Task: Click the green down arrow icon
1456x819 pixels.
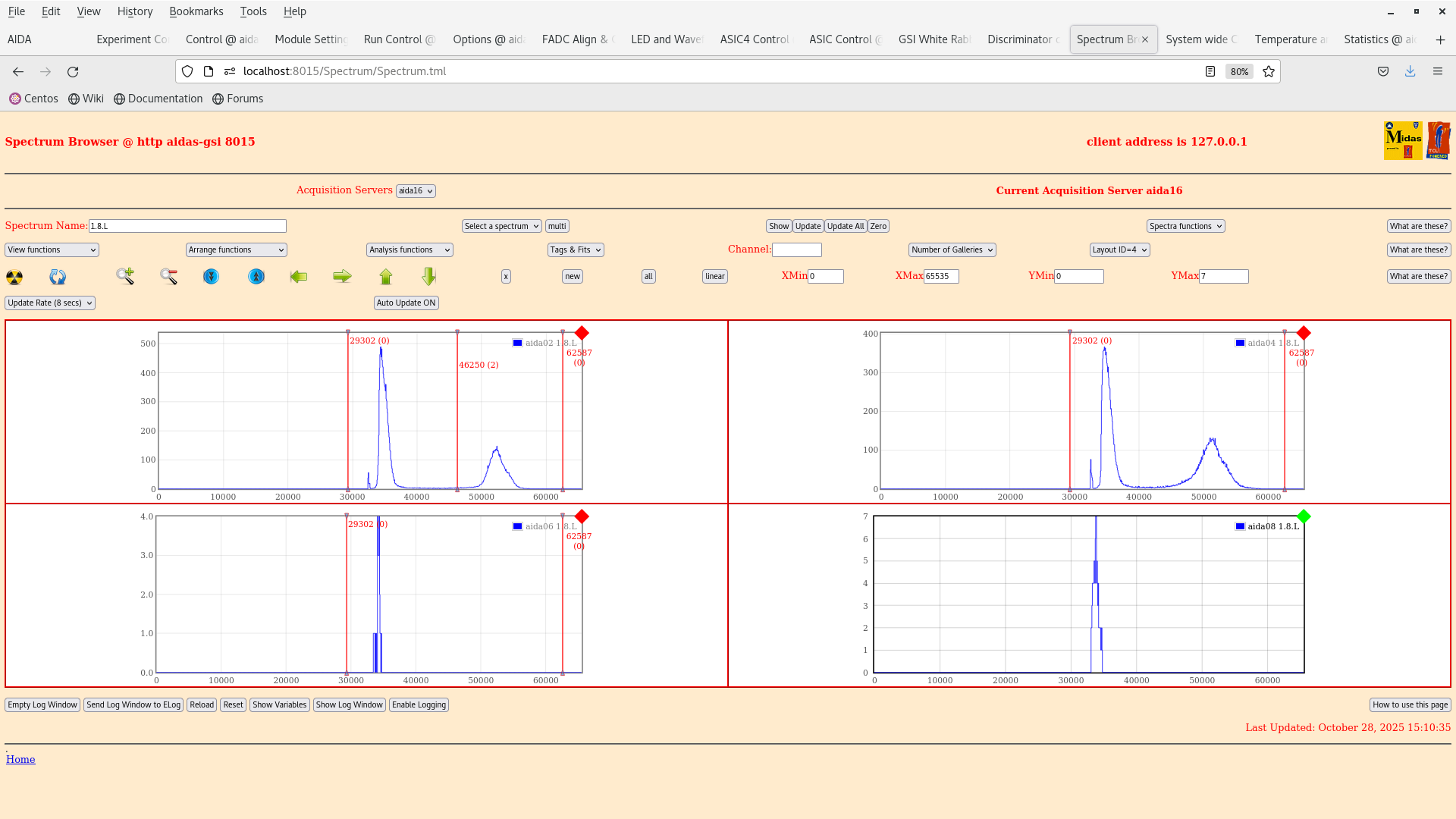Action: point(428,277)
